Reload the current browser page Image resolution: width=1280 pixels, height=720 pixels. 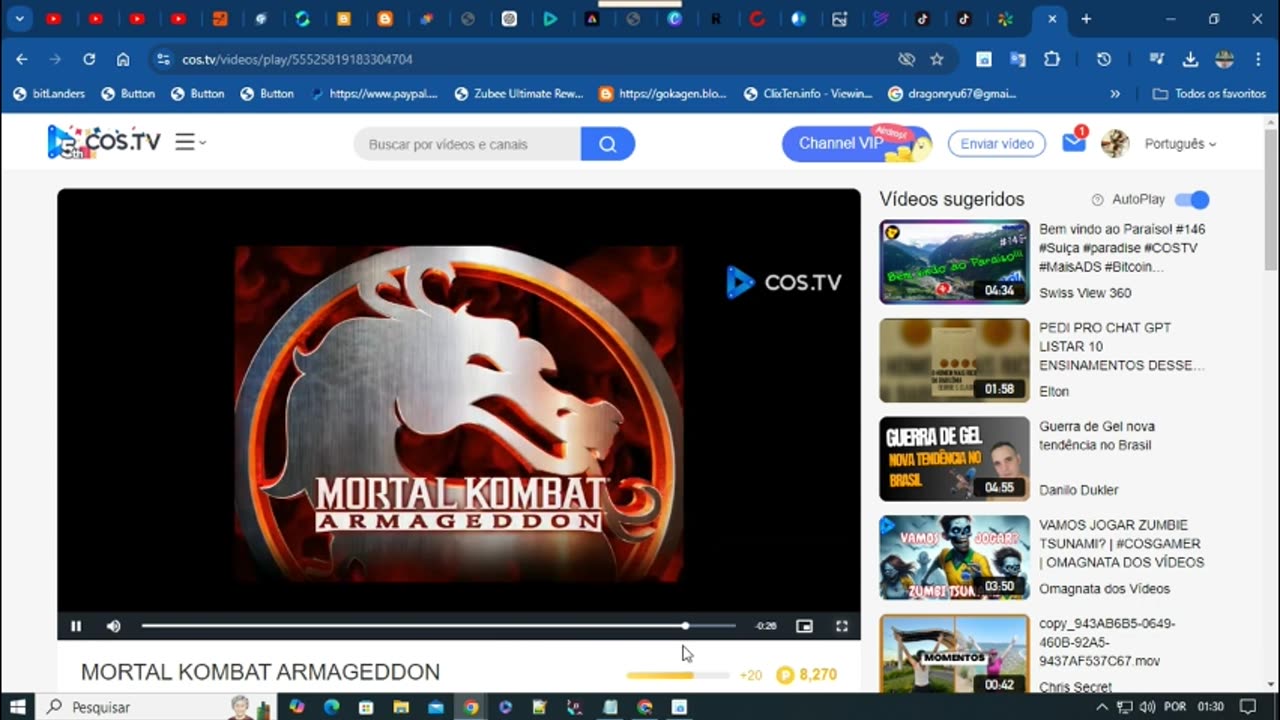(89, 59)
